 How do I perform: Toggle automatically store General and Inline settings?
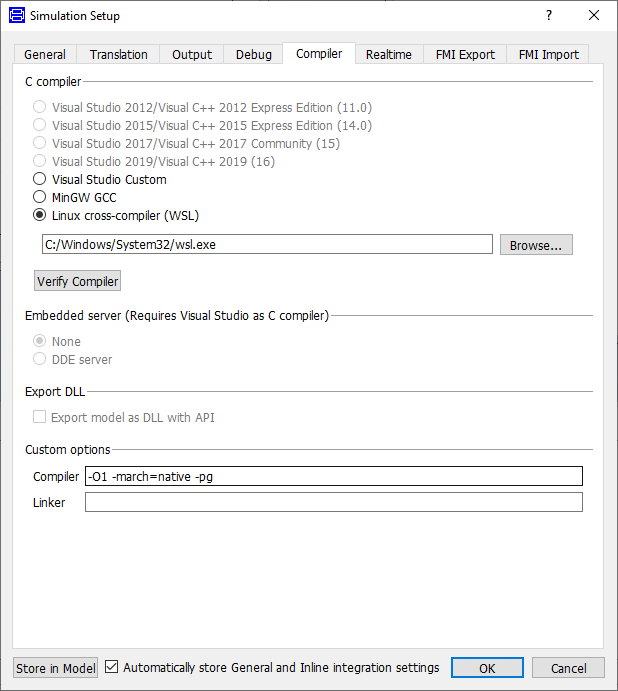pyautogui.click(x=112, y=668)
